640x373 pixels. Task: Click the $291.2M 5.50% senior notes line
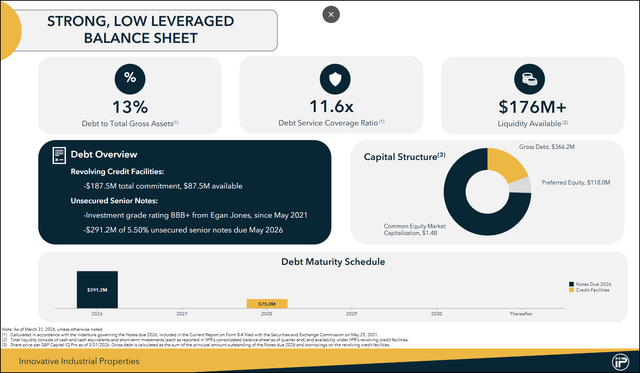point(183,230)
